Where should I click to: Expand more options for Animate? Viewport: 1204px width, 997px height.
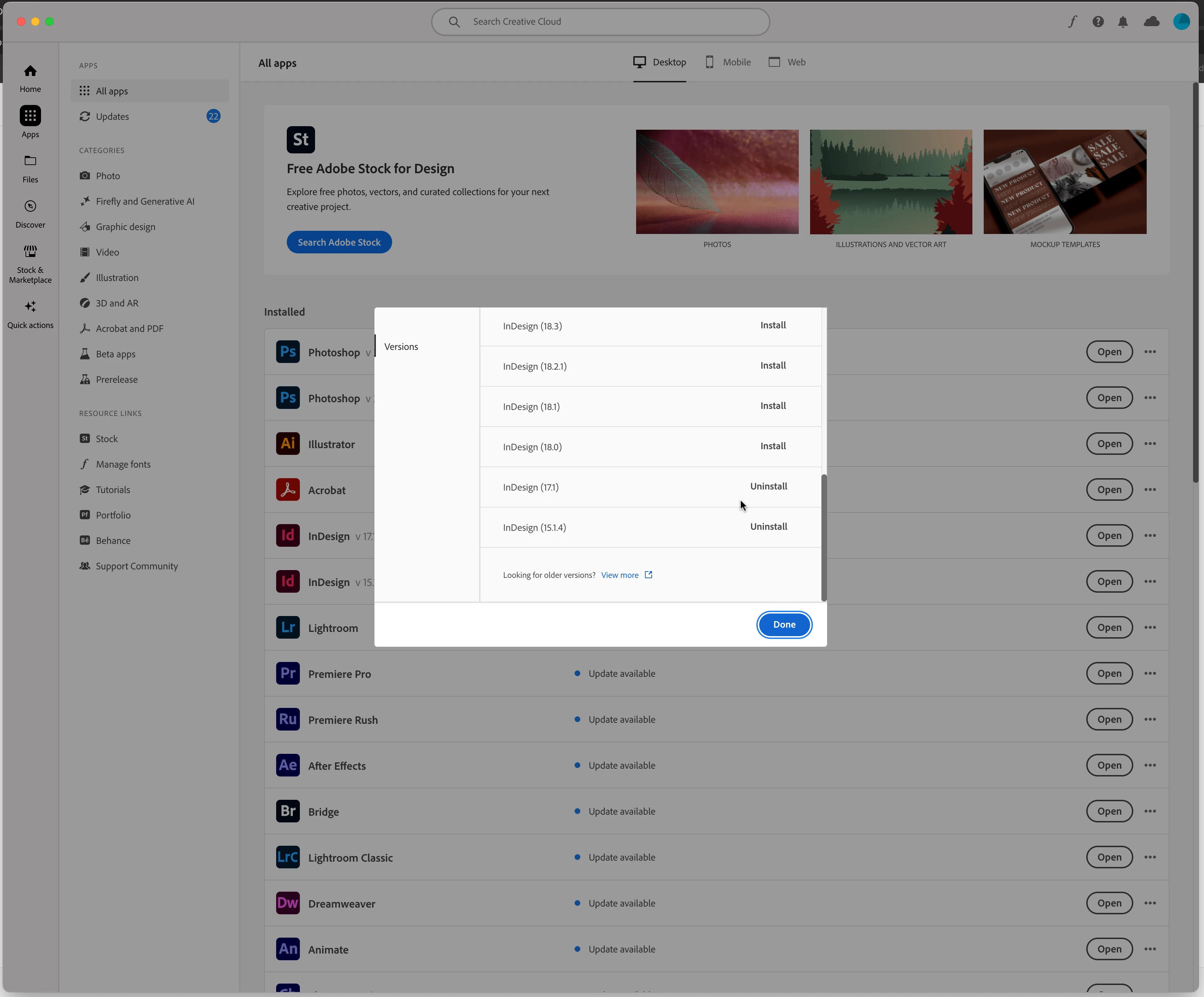1150,949
